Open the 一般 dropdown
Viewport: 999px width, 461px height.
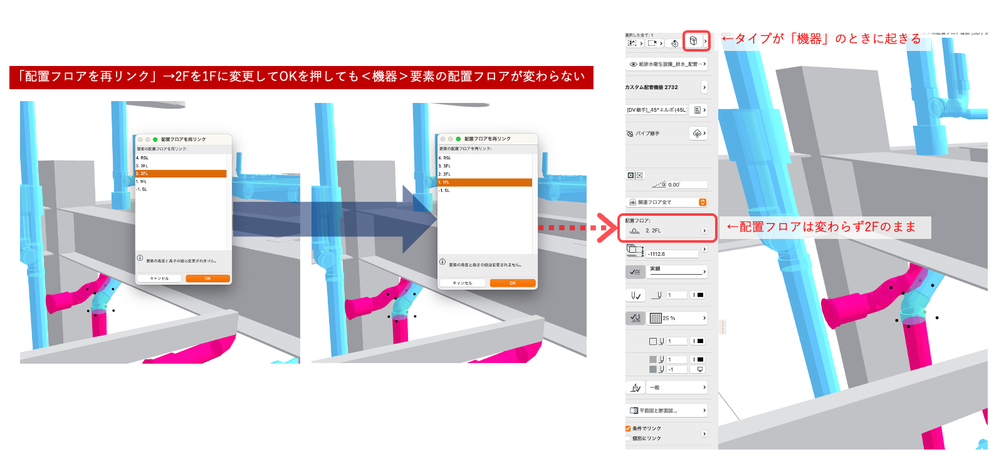tap(677, 387)
